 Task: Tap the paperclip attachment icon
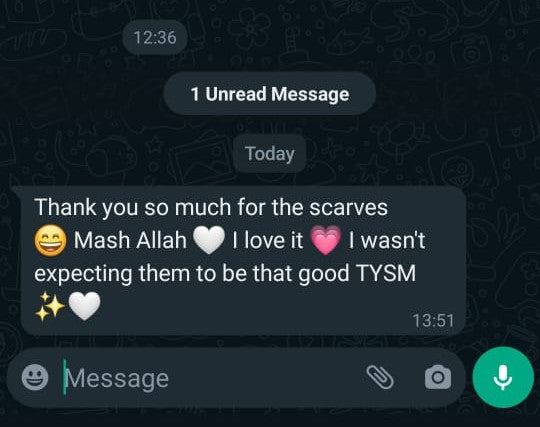pos(380,377)
